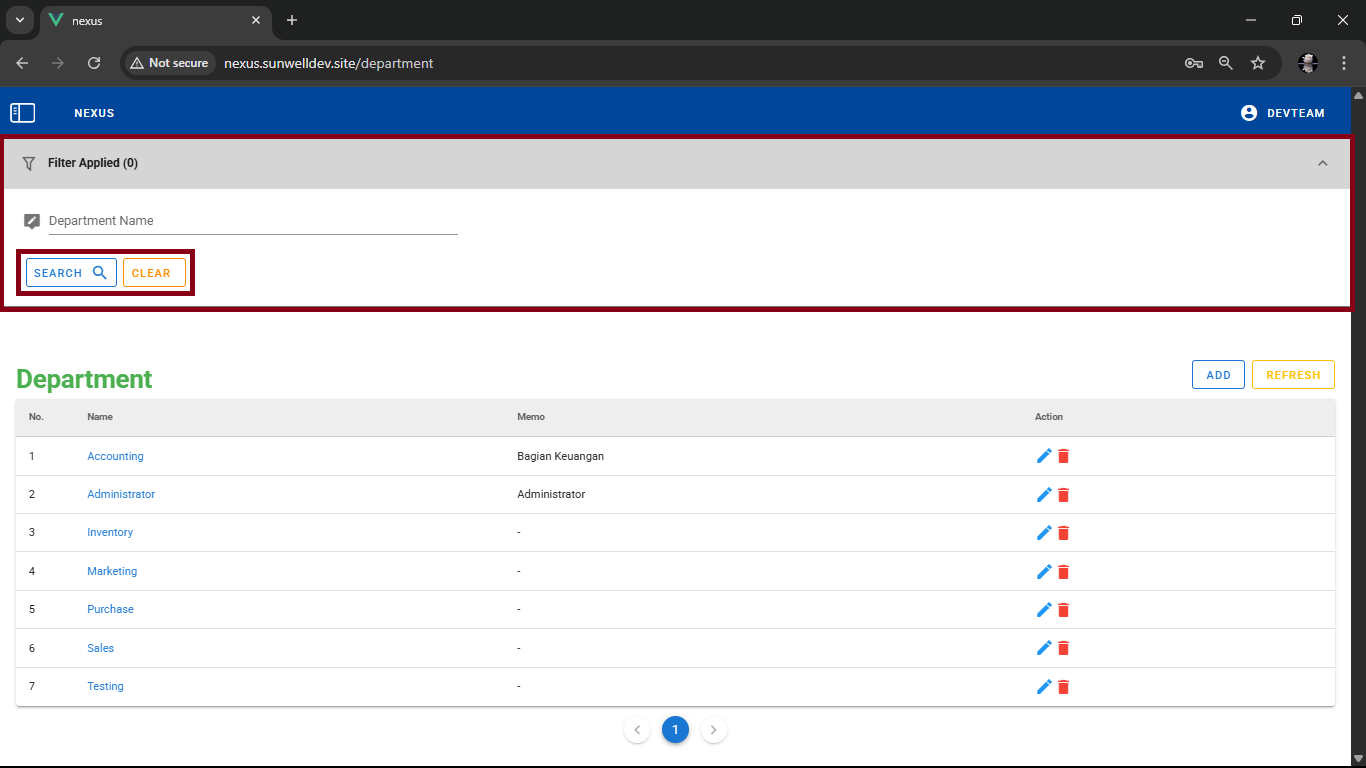Click edit pencil icon for Accounting
Image resolution: width=1366 pixels, height=768 pixels.
1044,456
